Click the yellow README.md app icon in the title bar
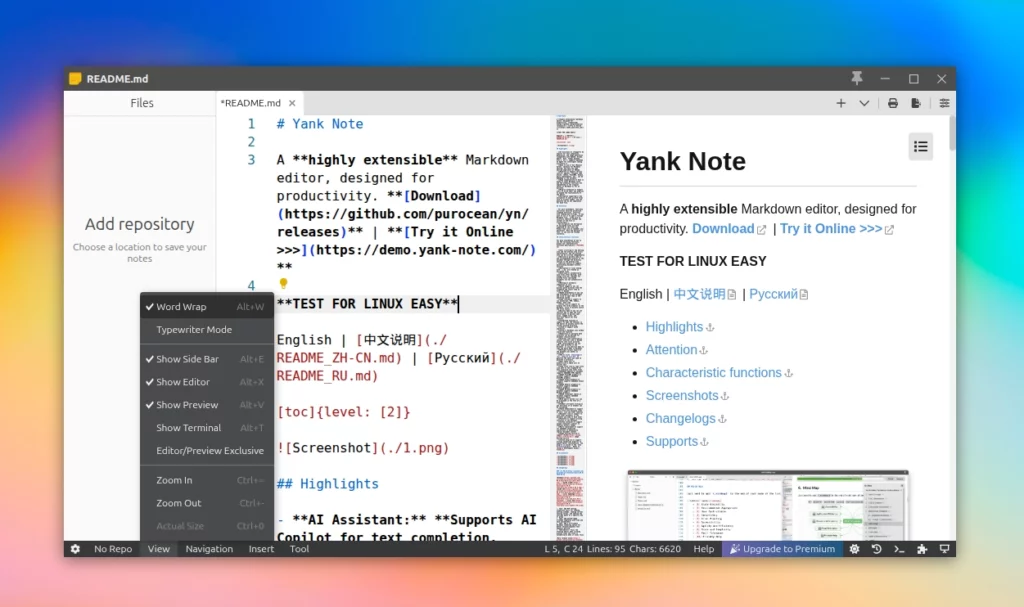1024x607 pixels. [75, 78]
